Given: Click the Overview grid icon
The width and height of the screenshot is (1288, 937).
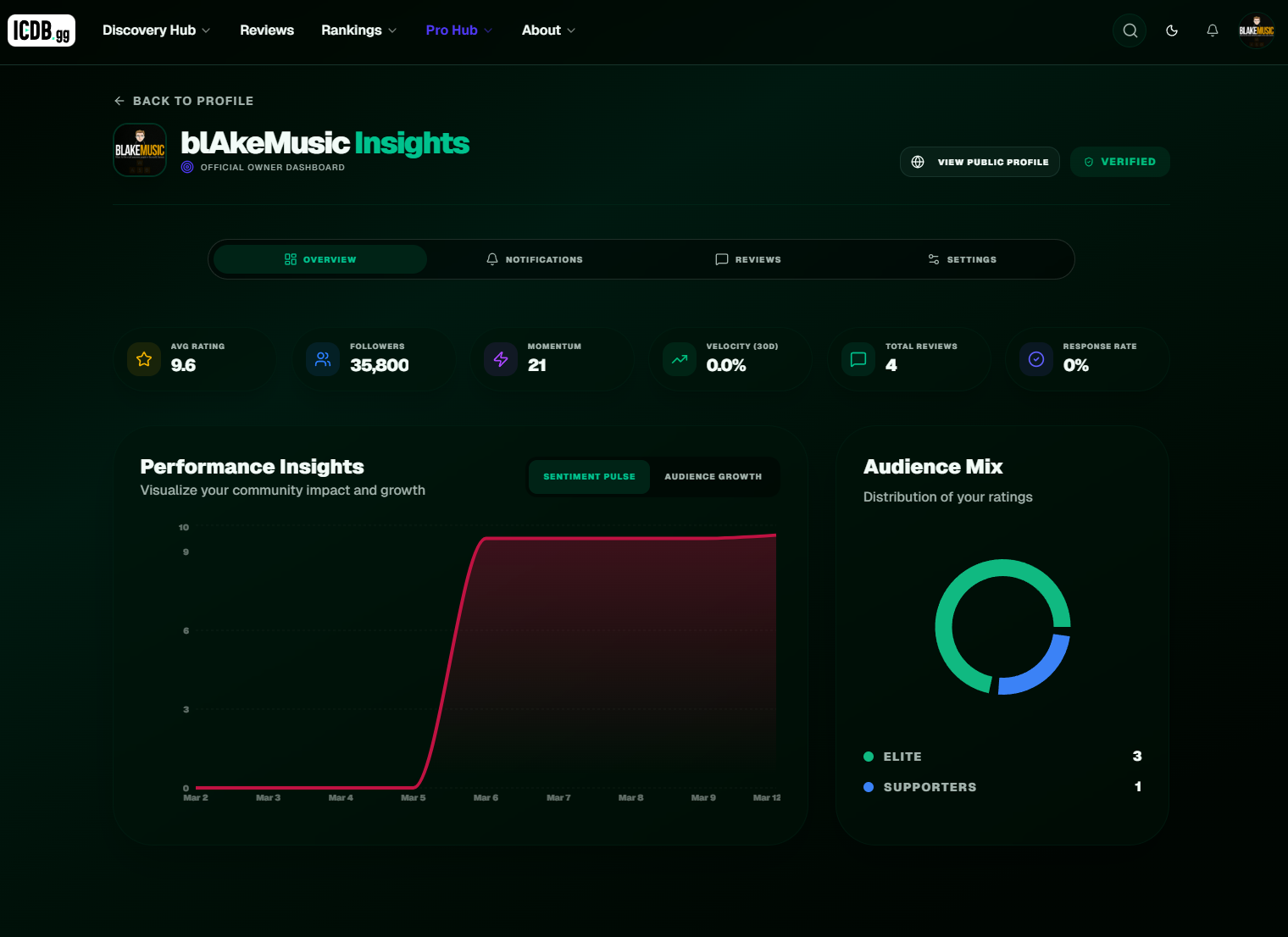Looking at the screenshot, I should [291, 259].
